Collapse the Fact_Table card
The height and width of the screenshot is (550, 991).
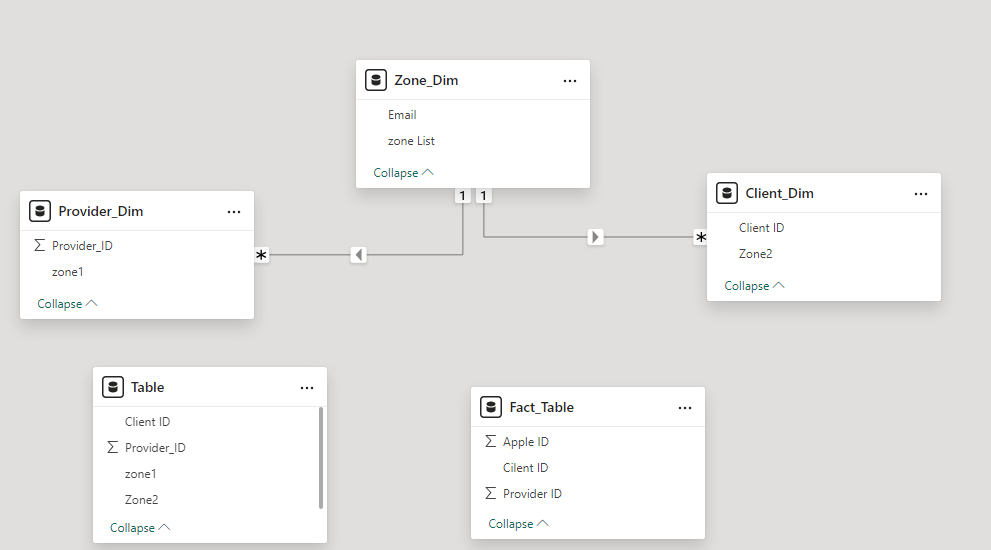[x=518, y=523]
